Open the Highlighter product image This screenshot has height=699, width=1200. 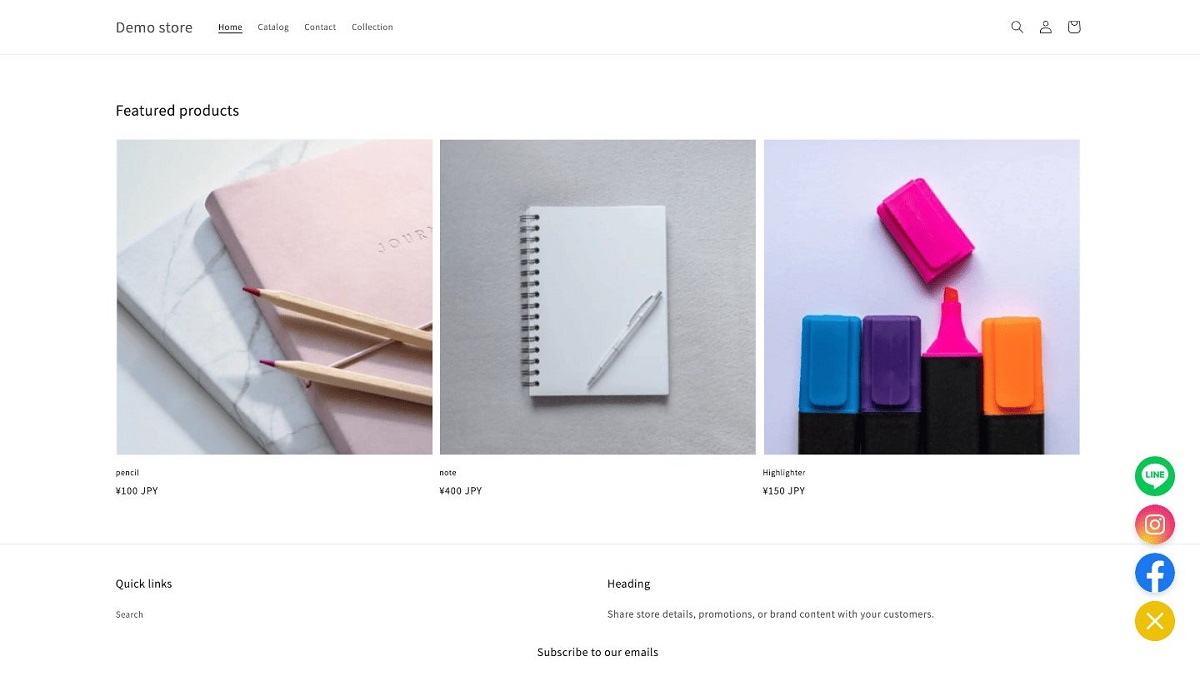point(922,297)
